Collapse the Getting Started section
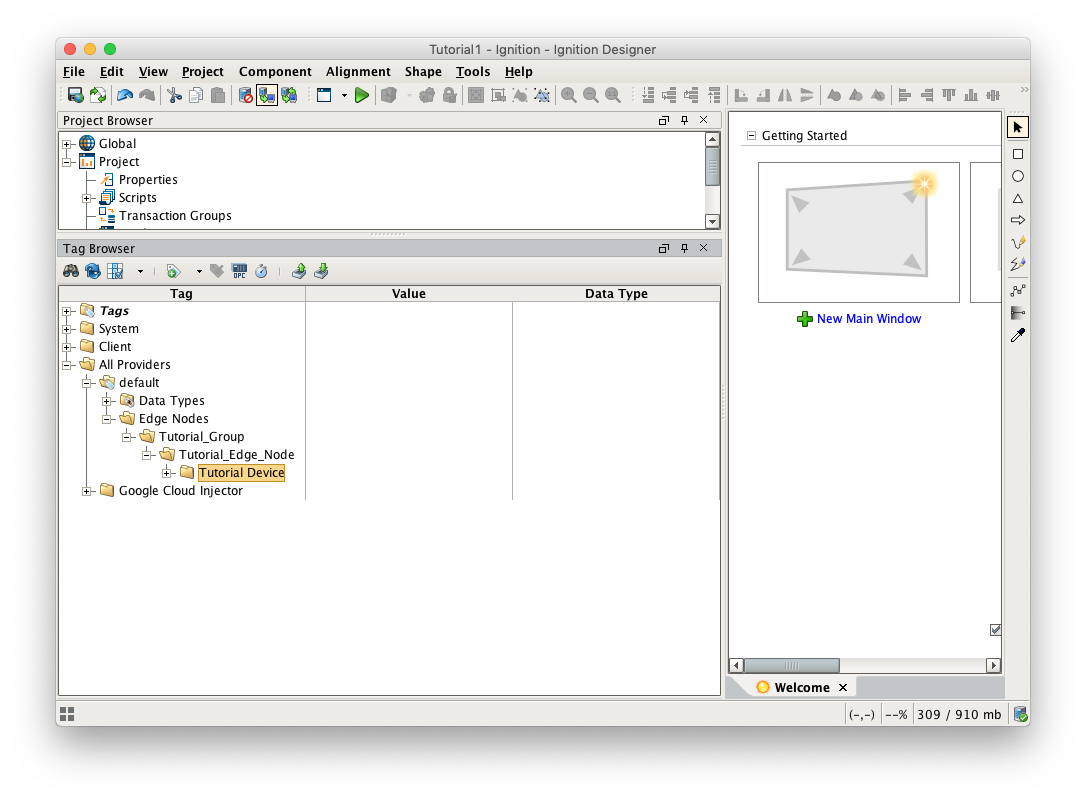Viewport: 1086px width, 800px height. [x=752, y=136]
